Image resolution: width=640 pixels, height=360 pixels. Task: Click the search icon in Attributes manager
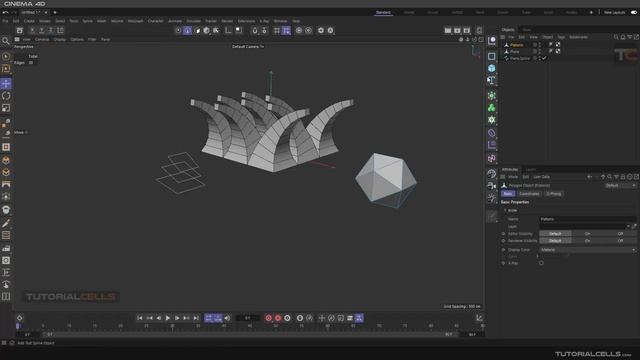coord(609,177)
